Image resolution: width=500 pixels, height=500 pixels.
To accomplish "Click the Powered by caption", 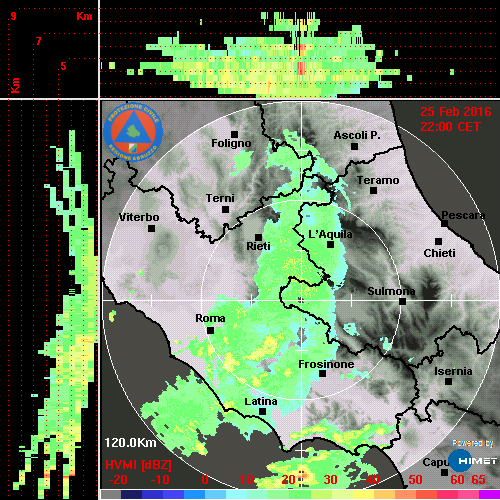I will pos(473,443).
